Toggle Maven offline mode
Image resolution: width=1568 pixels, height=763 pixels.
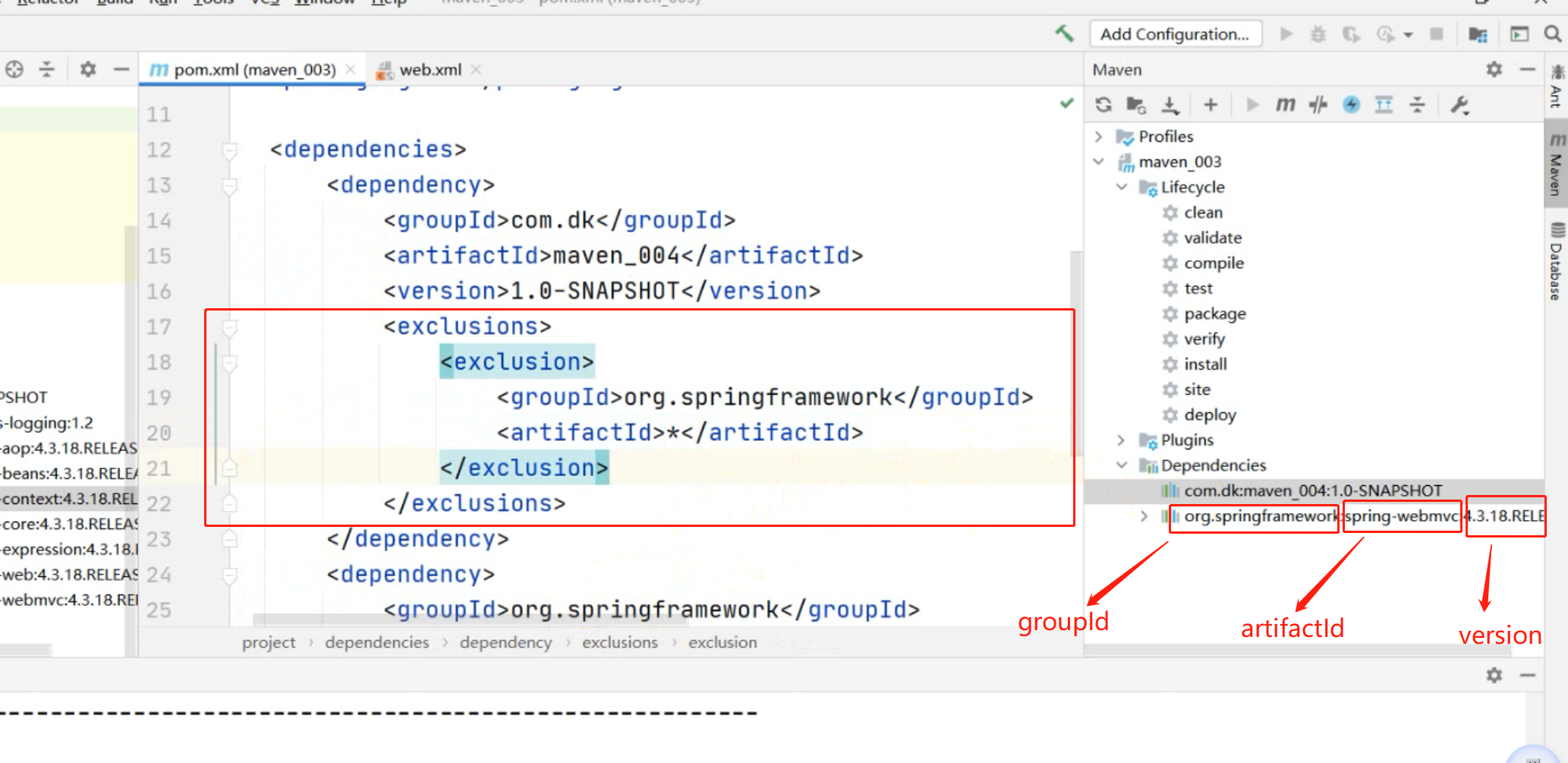coord(1318,105)
